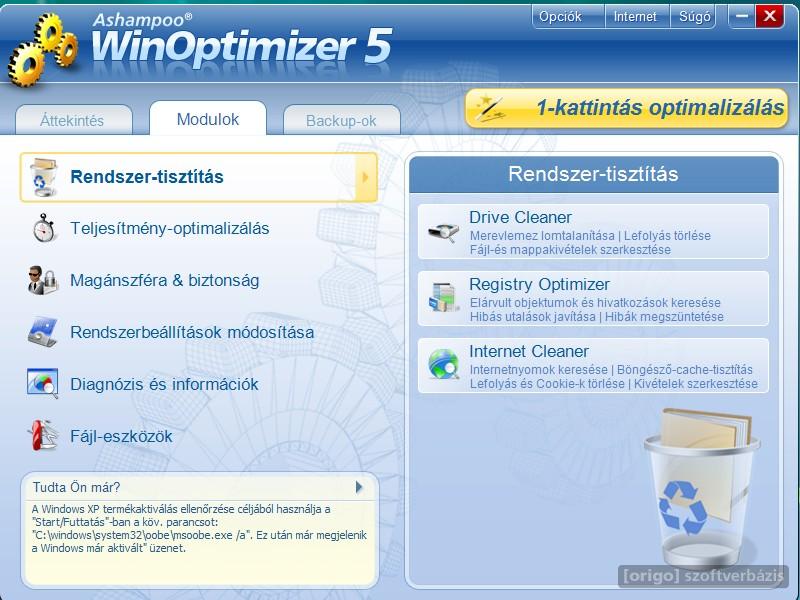Click the Rendszer-tisztítás recycle bin icon
The height and width of the screenshot is (600, 800).
point(43,177)
